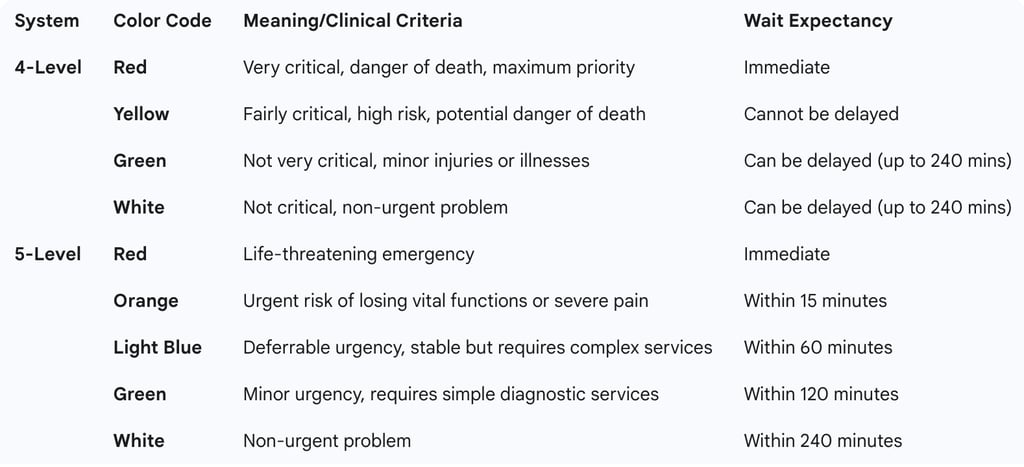The image size is (1024, 467).
Task: Select the Light Blue color code cell
Action: point(157,347)
